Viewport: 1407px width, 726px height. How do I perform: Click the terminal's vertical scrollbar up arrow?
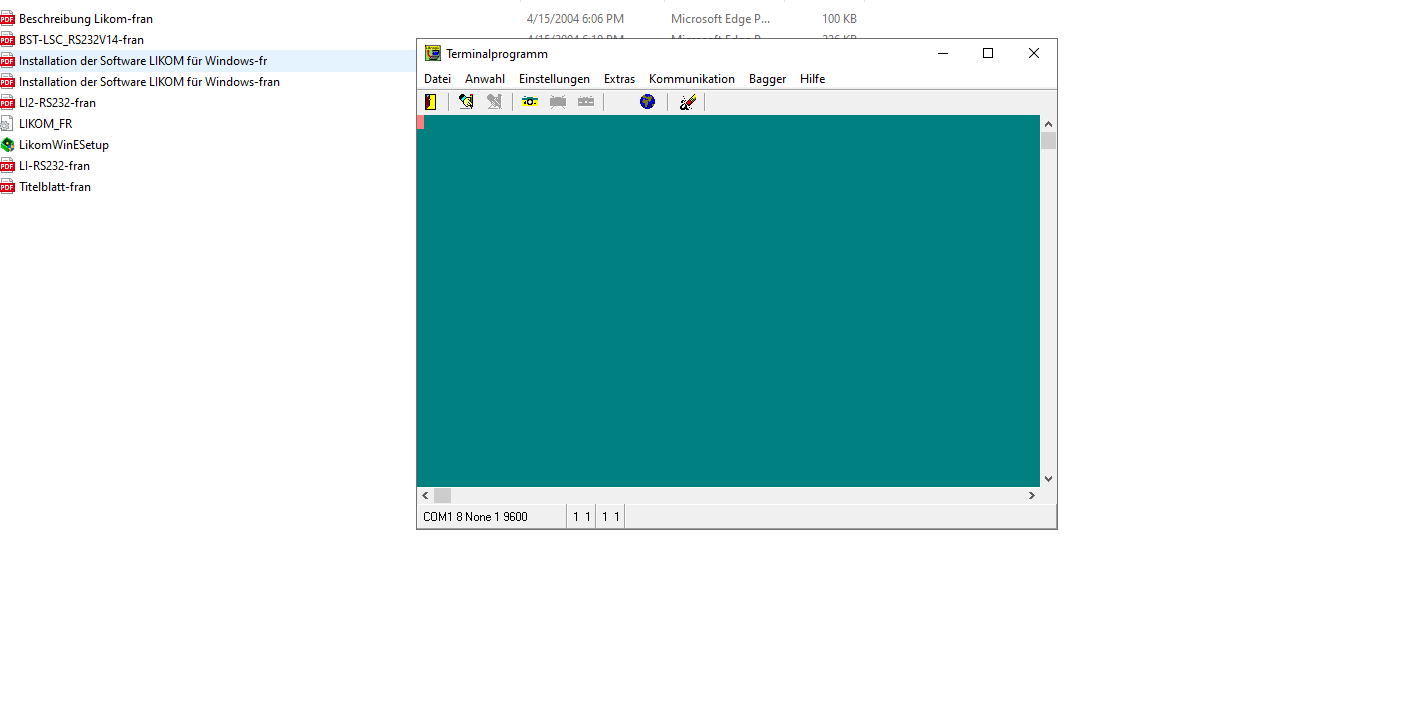pyautogui.click(x=1048, y=124)
